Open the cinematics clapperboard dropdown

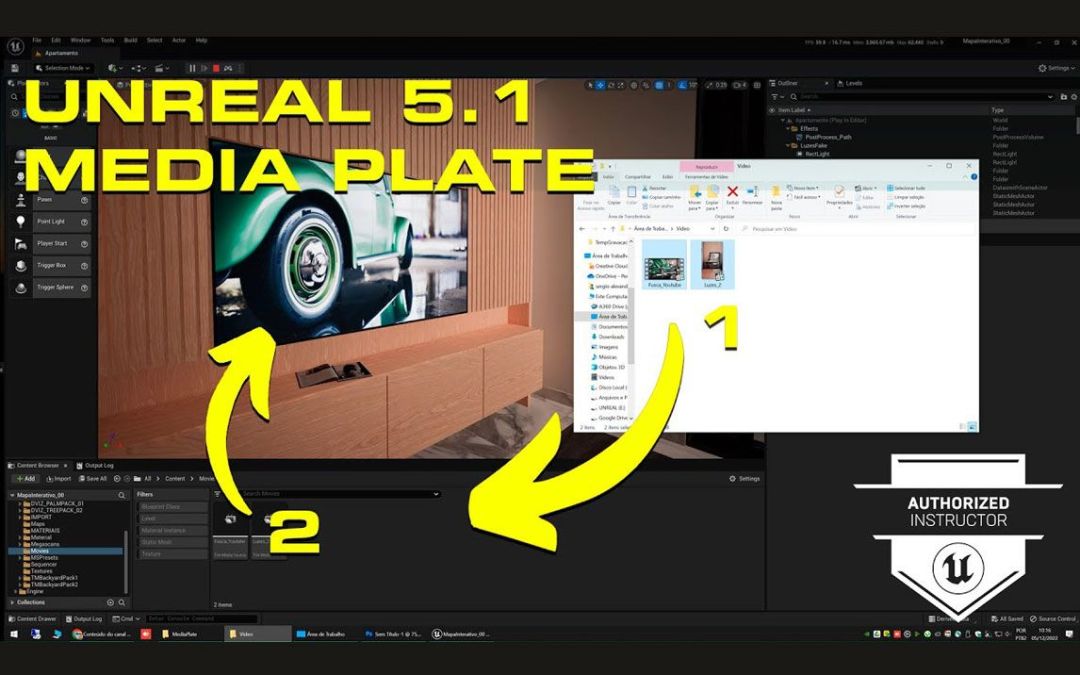162,68
